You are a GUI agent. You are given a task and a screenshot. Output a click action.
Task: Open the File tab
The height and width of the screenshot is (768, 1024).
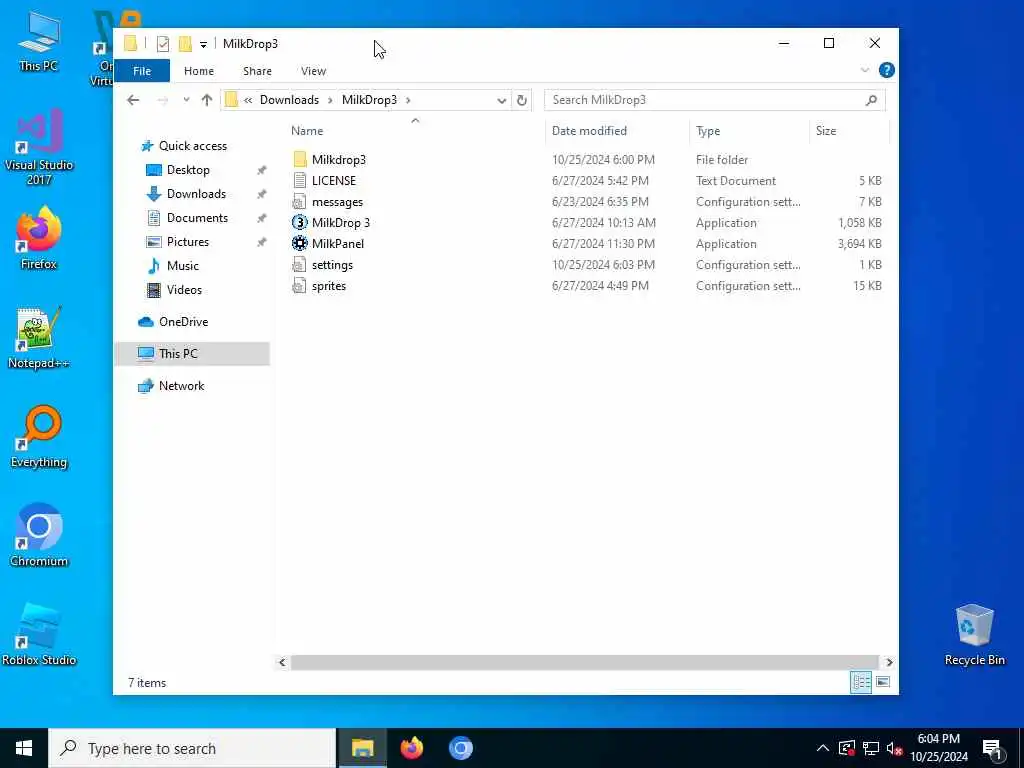point(142,71)
